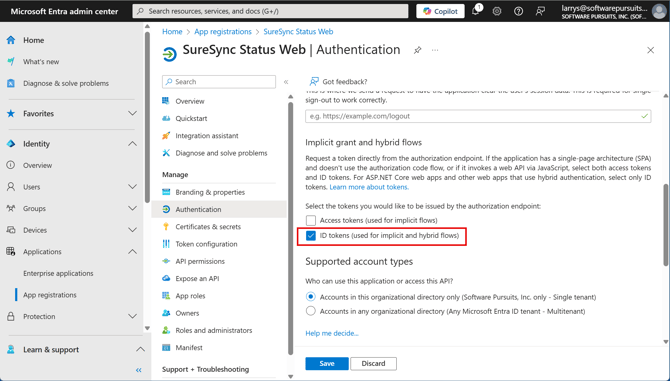Click the main content vertical scrollbar
The width and height of the screenshot is (670, 381).
[665, 225]
